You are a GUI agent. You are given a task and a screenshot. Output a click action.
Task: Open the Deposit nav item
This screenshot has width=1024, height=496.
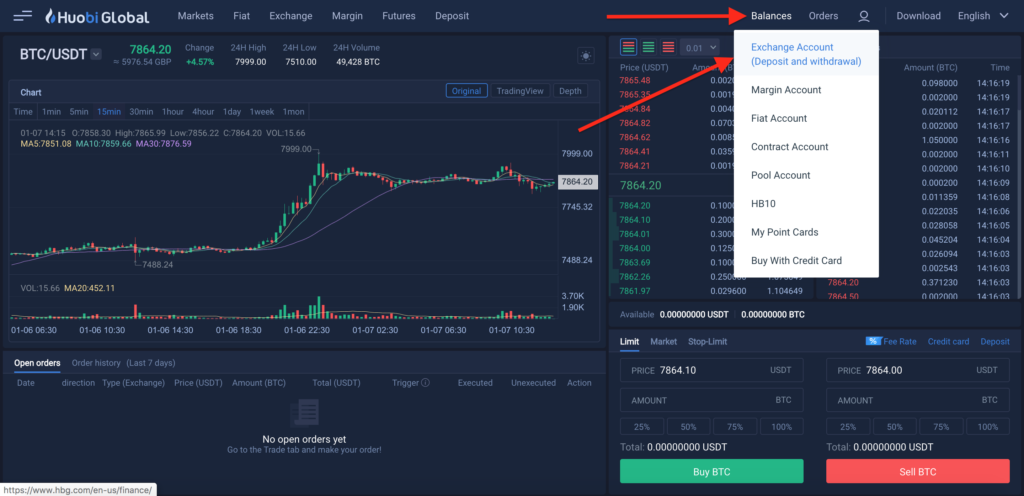point(452,16)
